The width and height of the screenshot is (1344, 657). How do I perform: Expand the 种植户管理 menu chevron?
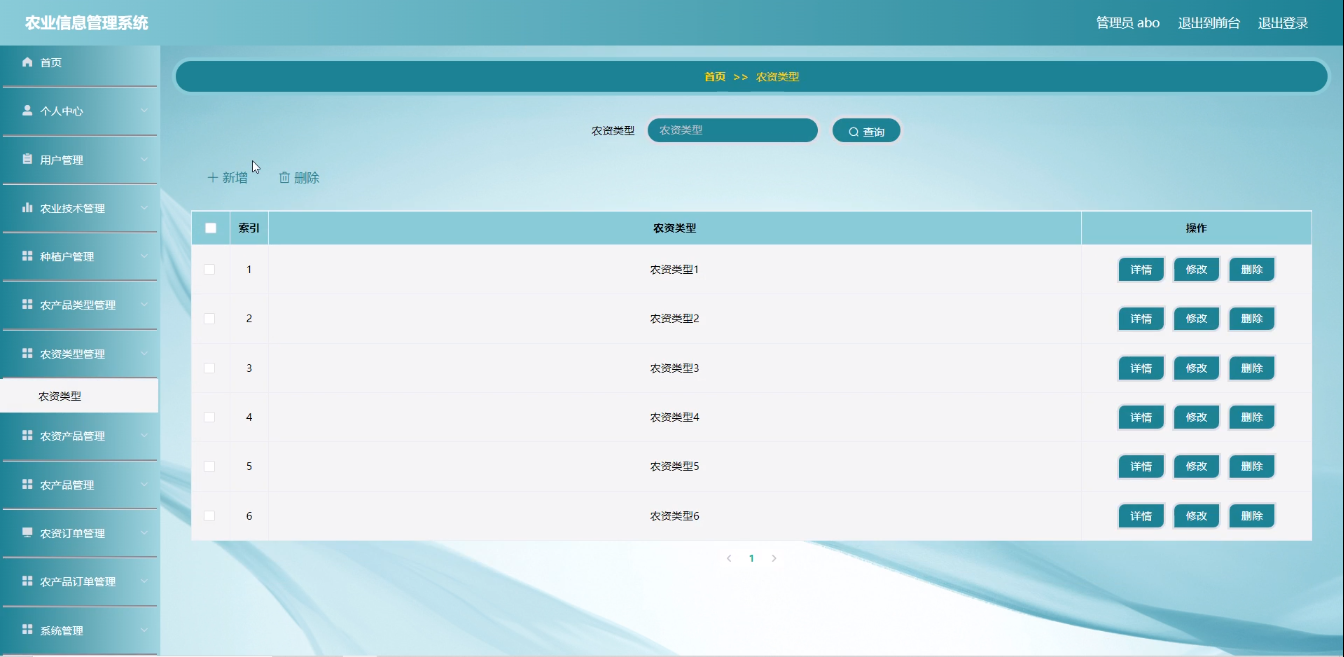pos(144,257)
